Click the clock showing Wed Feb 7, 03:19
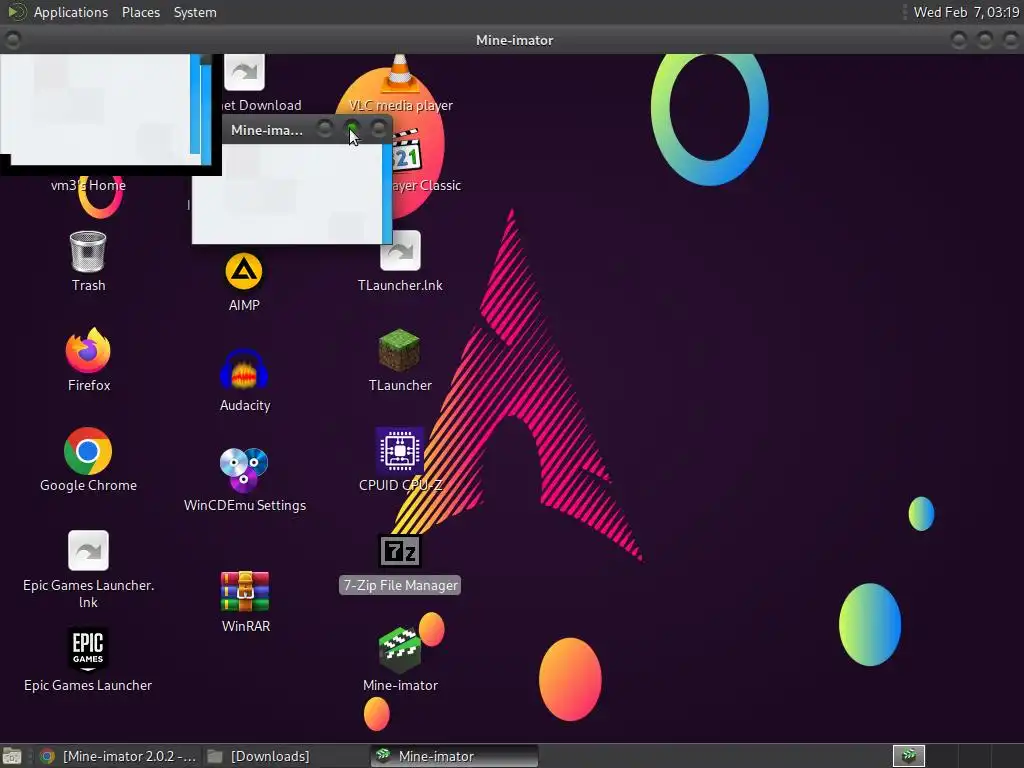1024x768 pixels. [966, 12]
